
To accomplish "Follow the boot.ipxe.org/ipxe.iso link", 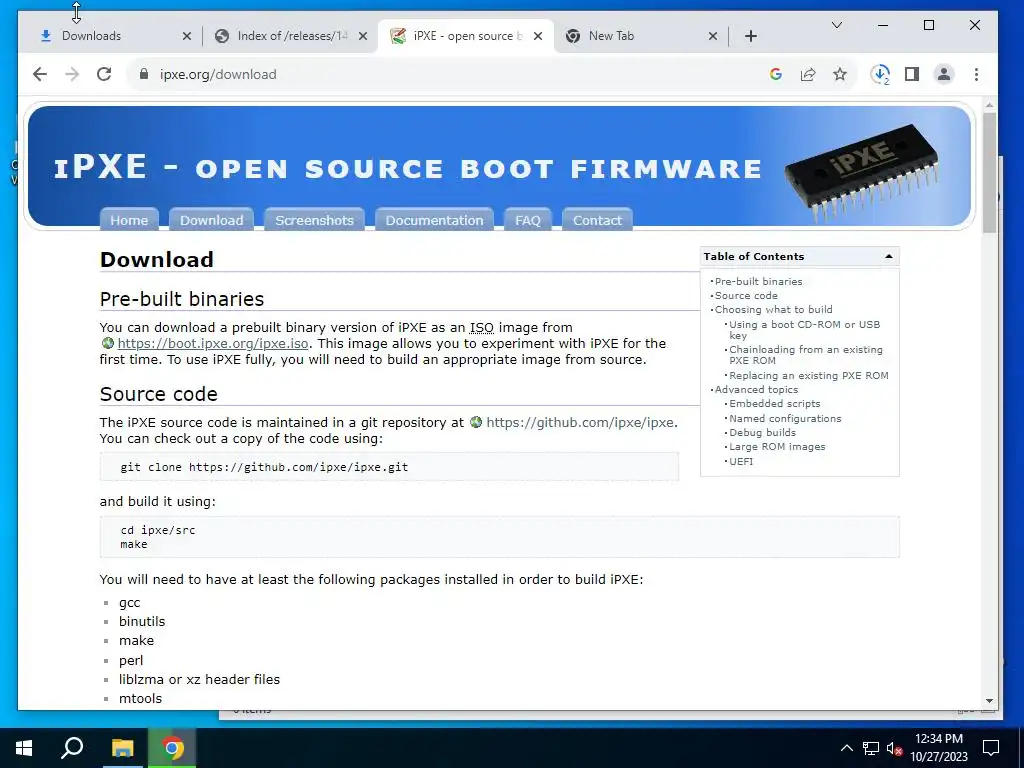I will [x=212, y=344].
